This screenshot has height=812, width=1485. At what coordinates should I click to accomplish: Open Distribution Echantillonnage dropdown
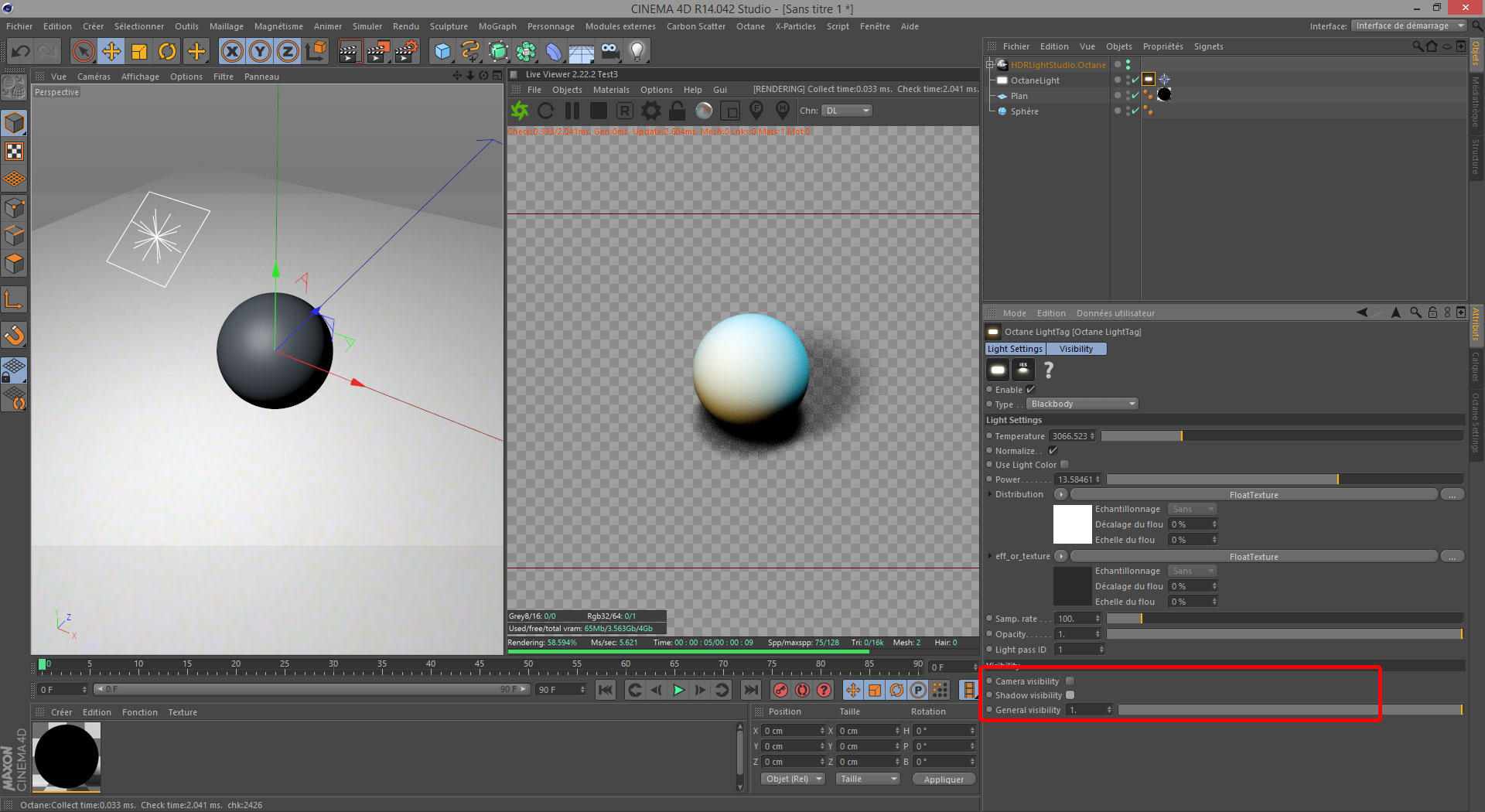(x=1192, y=509)
